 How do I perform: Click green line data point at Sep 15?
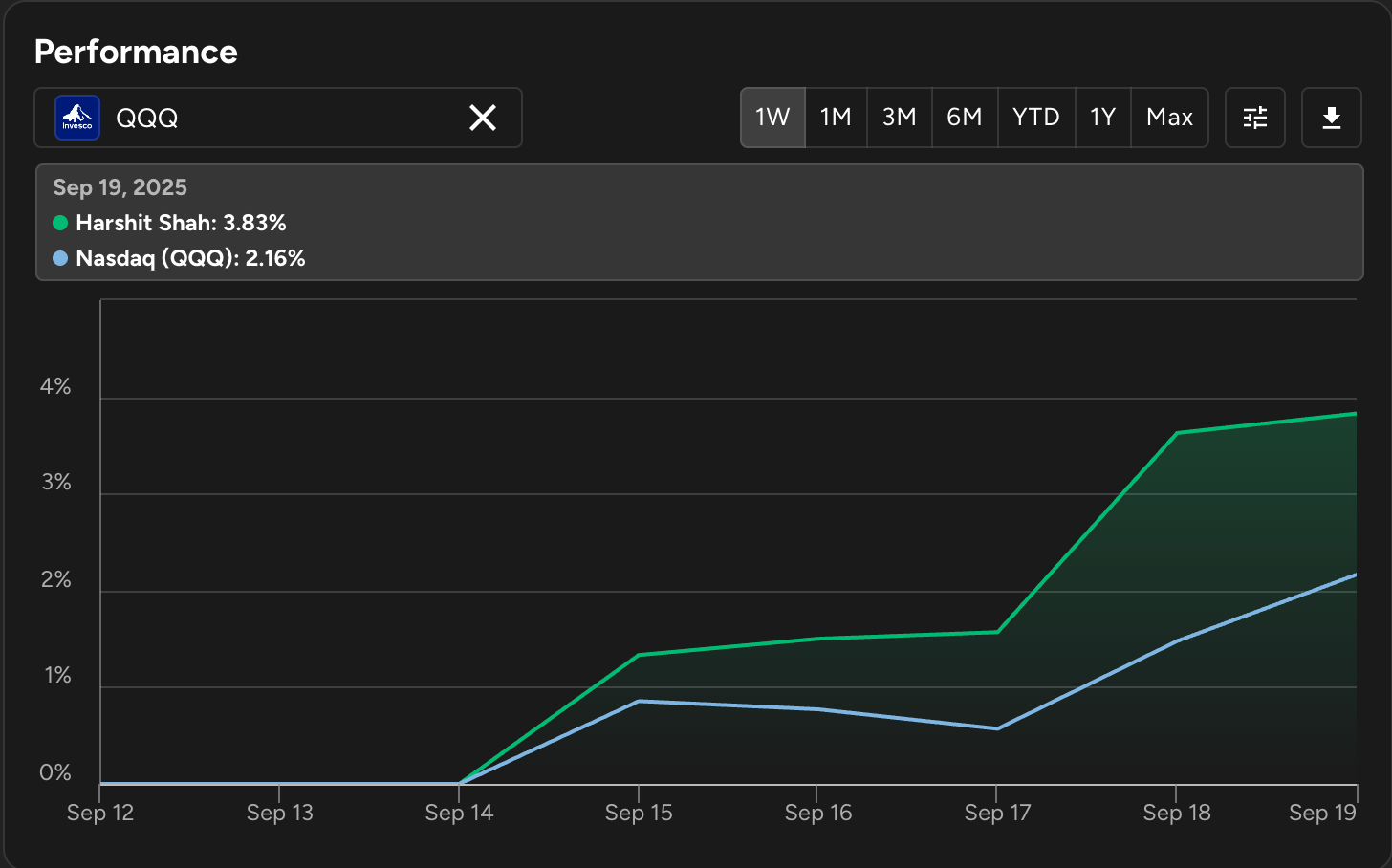point(639,655)
